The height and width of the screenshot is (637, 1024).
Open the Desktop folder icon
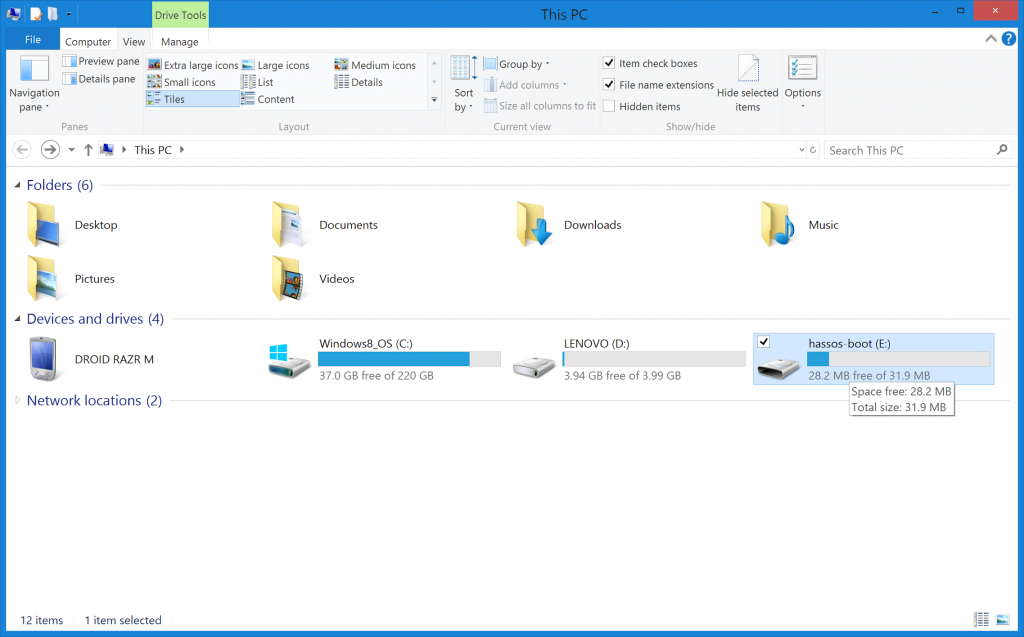tap(44, 225)
